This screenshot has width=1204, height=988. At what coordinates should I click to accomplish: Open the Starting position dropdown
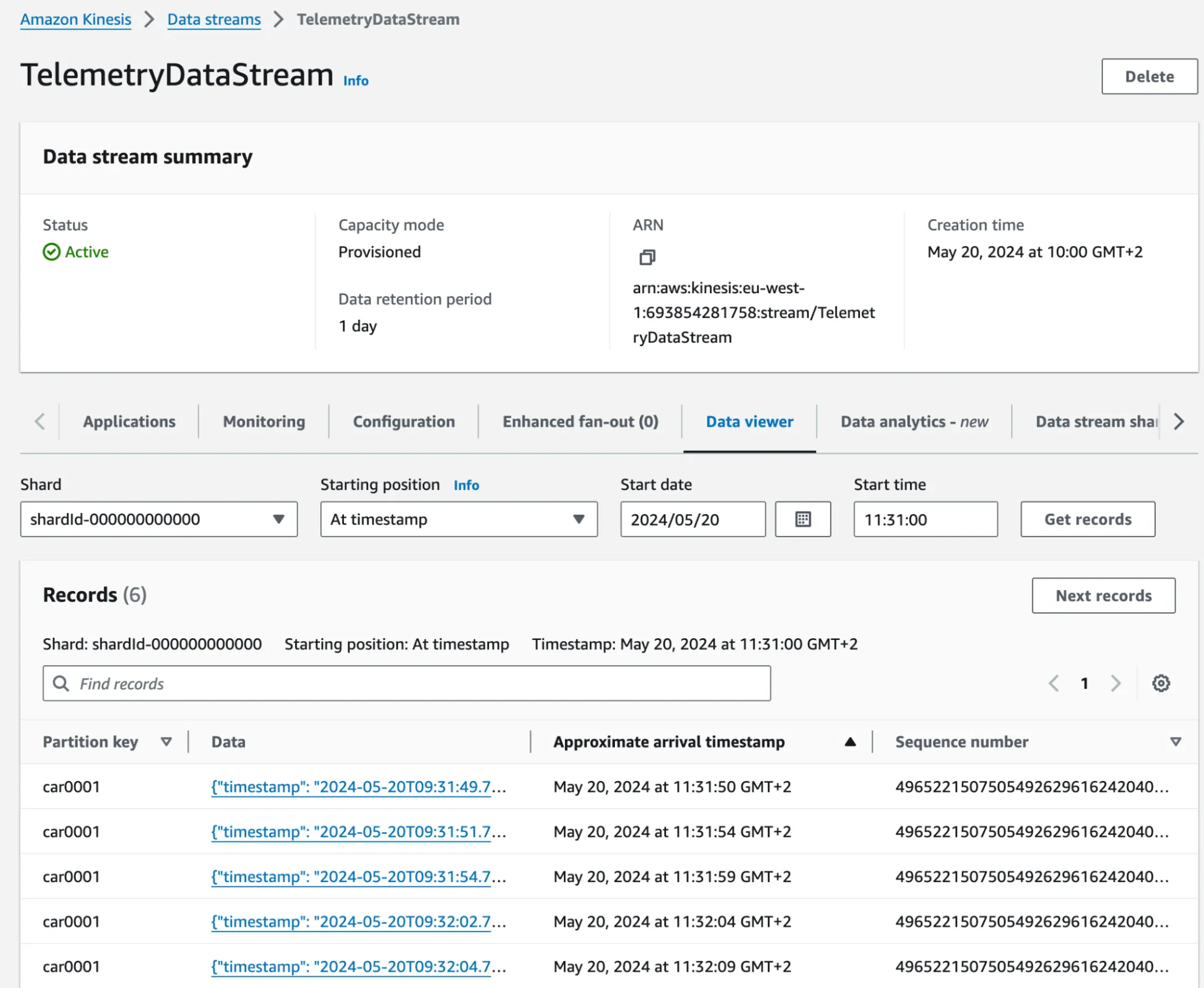coord(459,519)
